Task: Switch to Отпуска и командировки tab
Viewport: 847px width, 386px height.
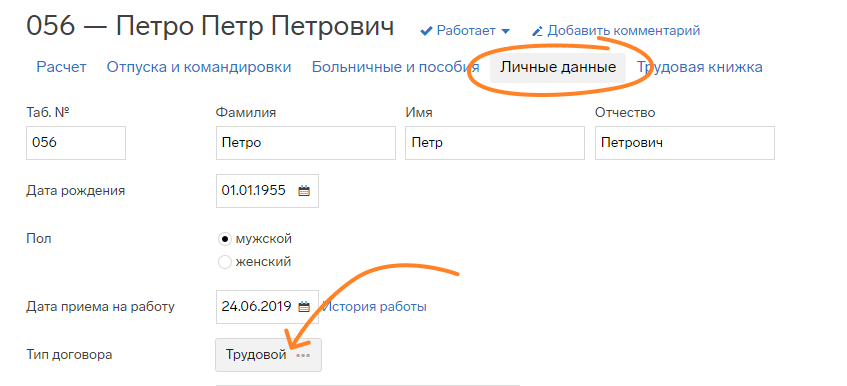Action: click(x=199, y=67)
